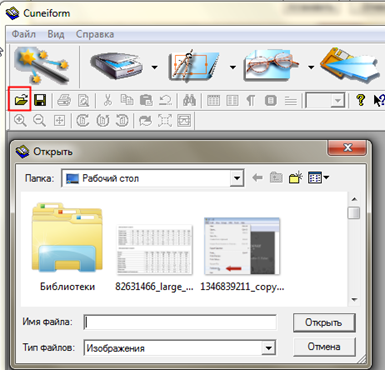Click the file list scrollbar down arrow
The height and width of the screenshot is (370, 385).
point(354,299)
